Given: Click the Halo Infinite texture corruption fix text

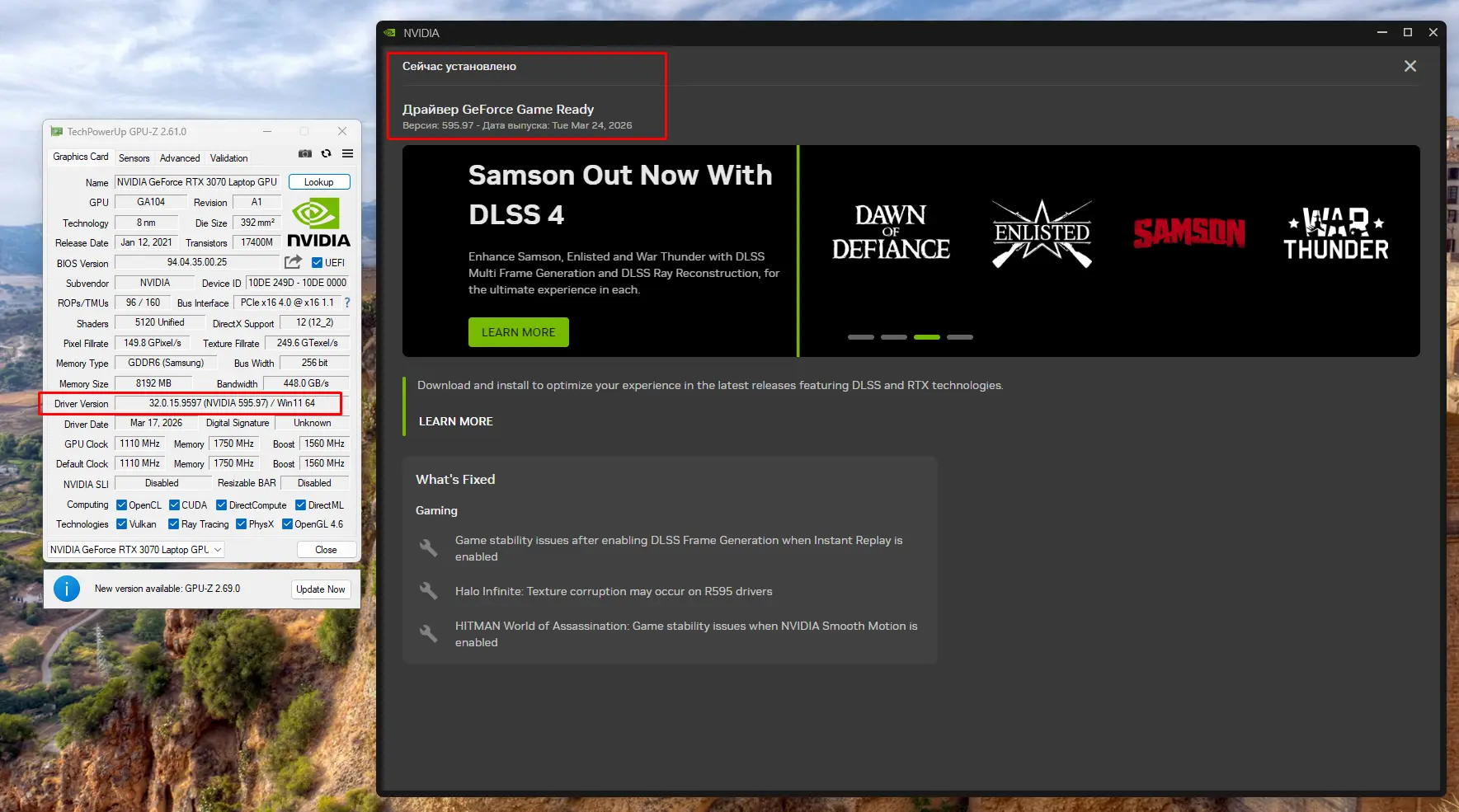Looking at the screenshot, I should [x=614, y=591].
